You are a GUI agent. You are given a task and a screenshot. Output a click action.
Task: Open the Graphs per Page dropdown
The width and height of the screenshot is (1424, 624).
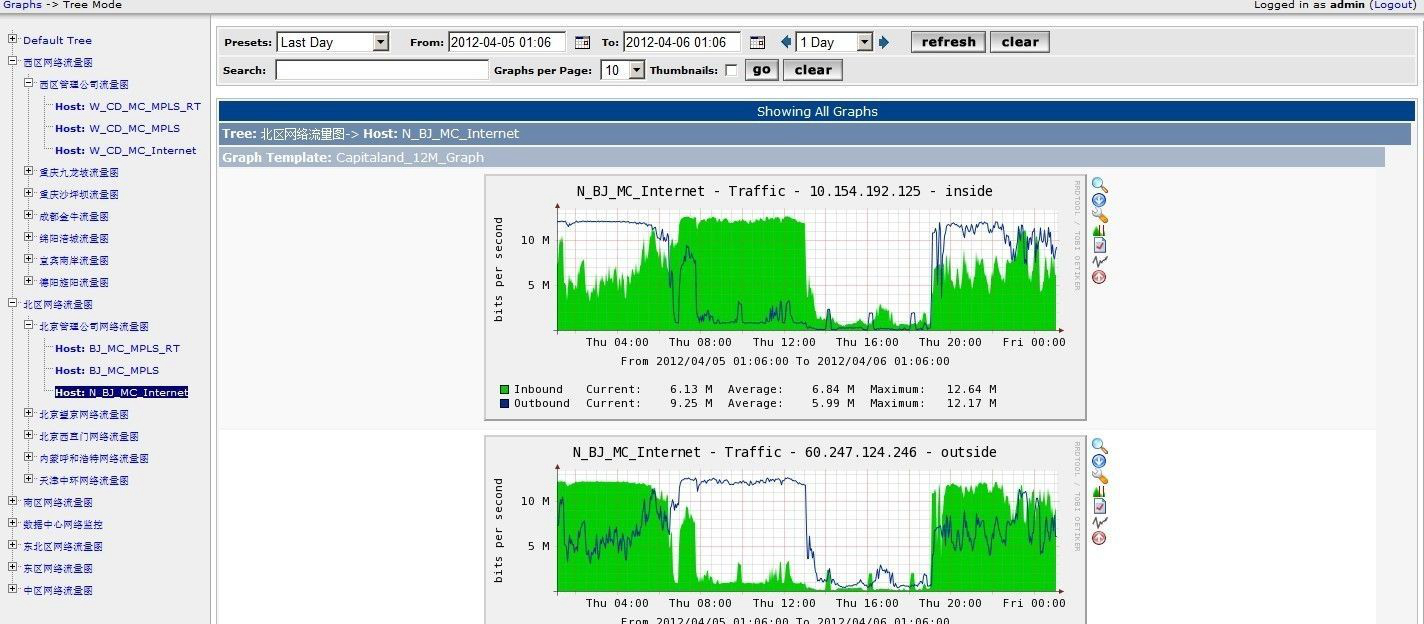coord(623,70)
